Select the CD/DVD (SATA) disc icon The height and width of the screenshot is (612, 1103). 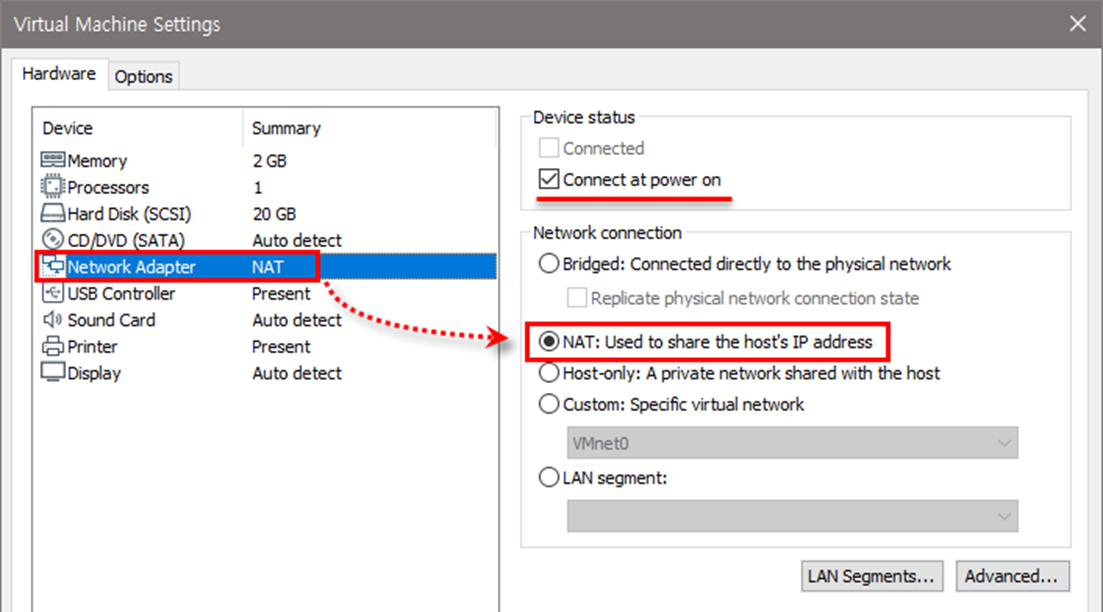pyautogui.click(x=53, y=240)
